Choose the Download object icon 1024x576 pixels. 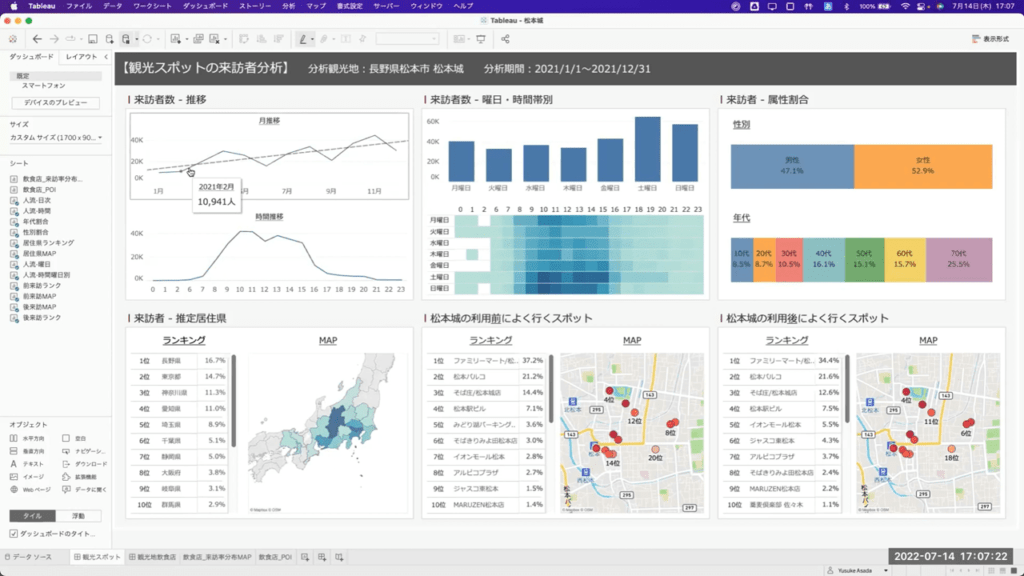66,464
